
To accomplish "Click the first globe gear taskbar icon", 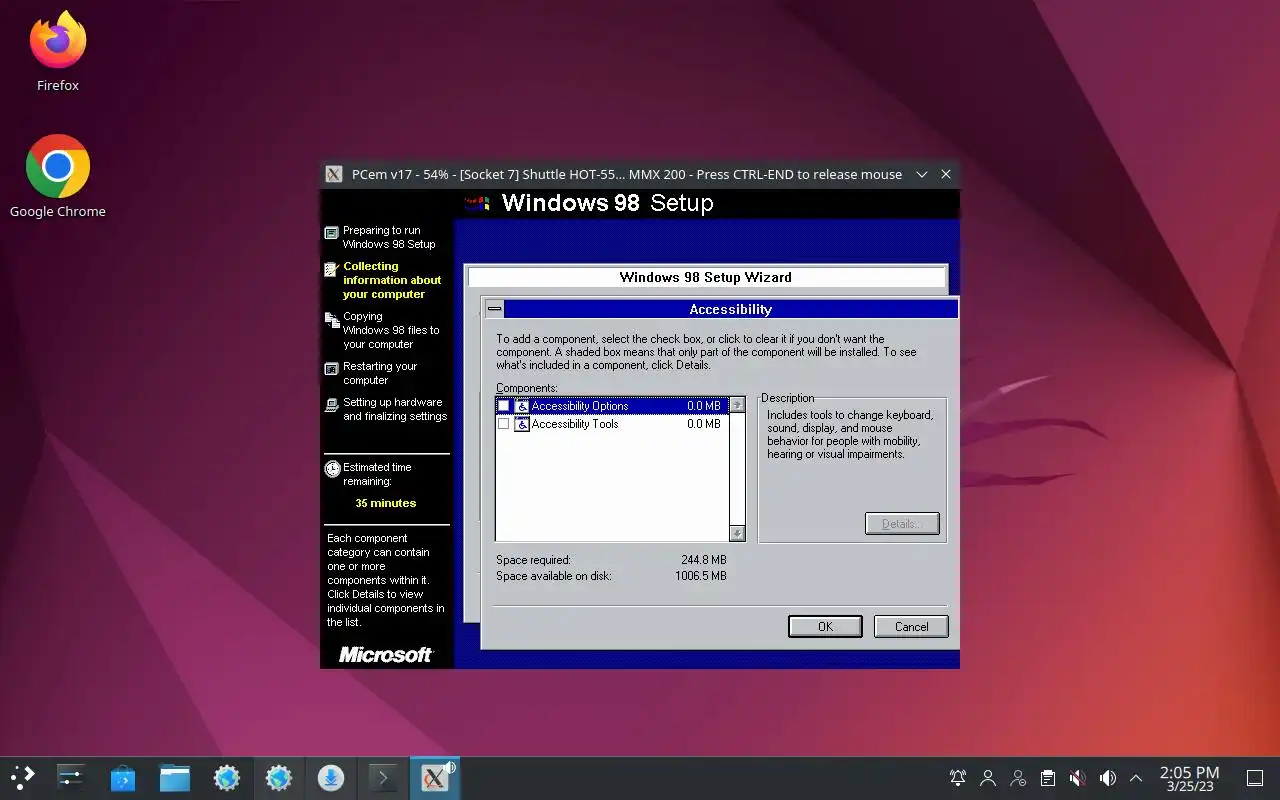I will pyautogui.click(x=227, y=778).
